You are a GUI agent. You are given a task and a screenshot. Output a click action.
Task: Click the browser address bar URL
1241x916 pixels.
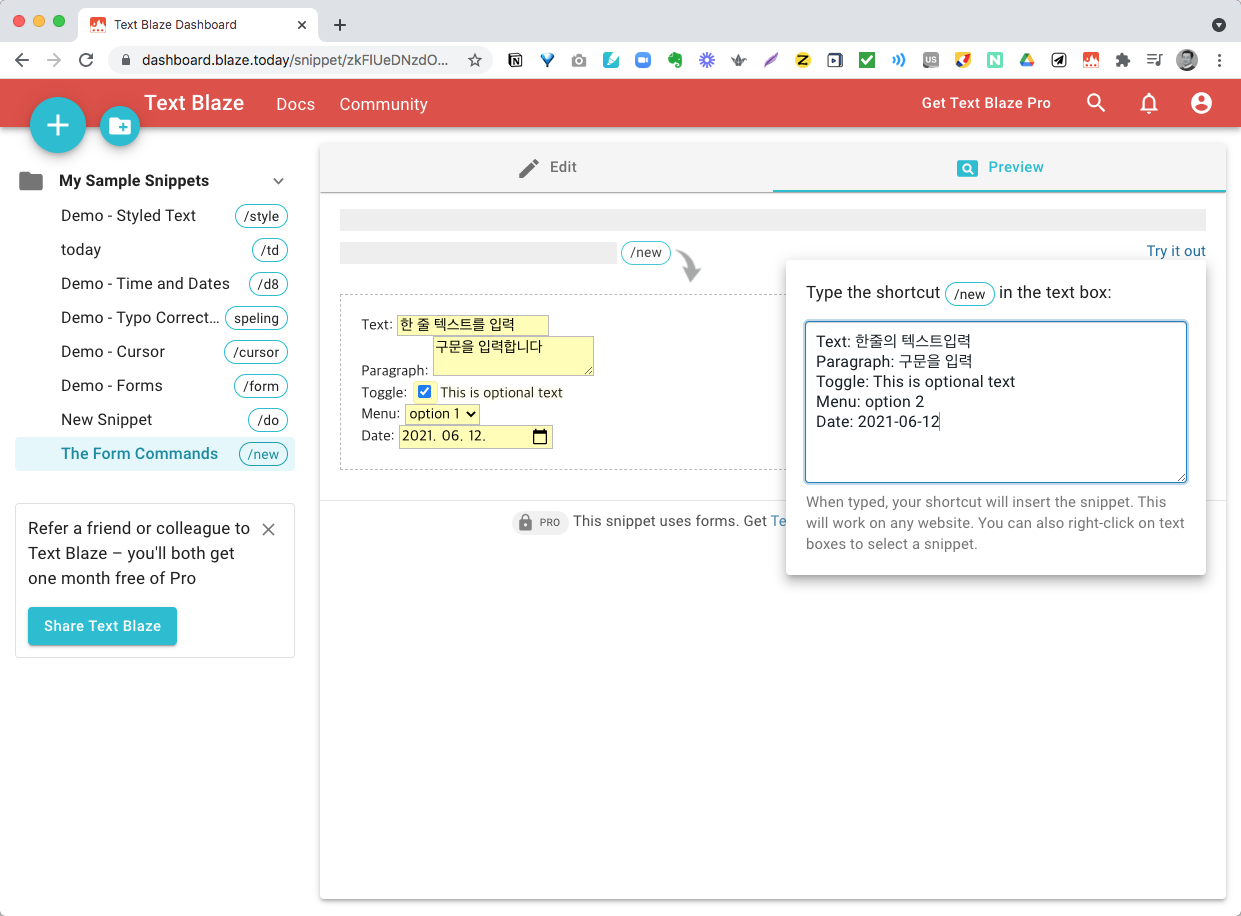coord(295,60)
